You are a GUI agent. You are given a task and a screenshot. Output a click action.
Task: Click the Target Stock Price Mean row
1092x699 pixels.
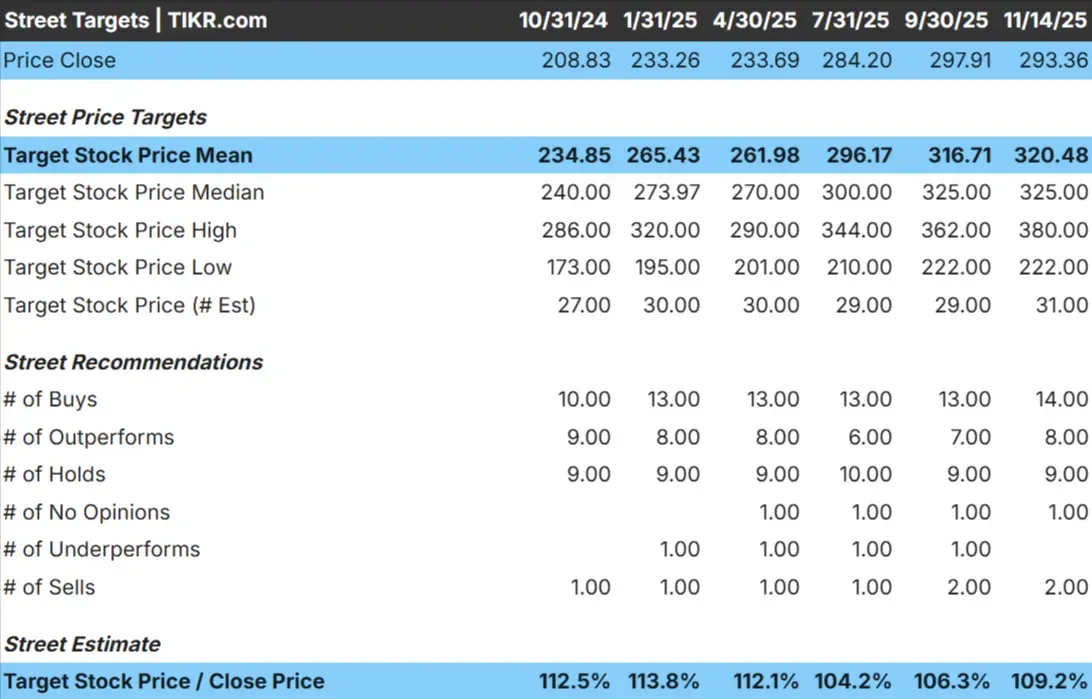click(128, 154)
